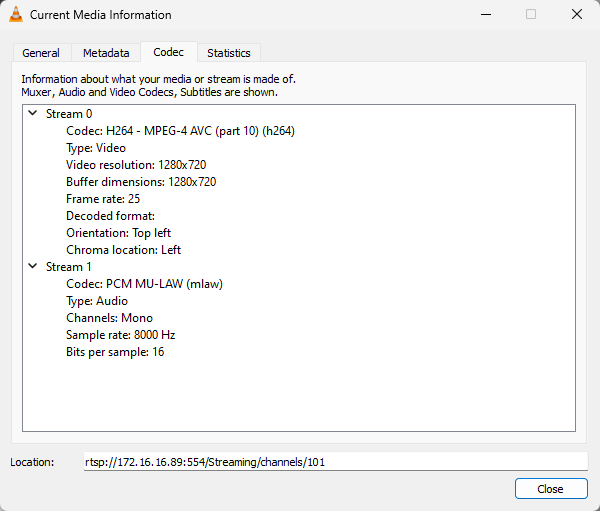Select the H264 codec row
This screenshot has width=600, height=511.
[x=180, y=131]
